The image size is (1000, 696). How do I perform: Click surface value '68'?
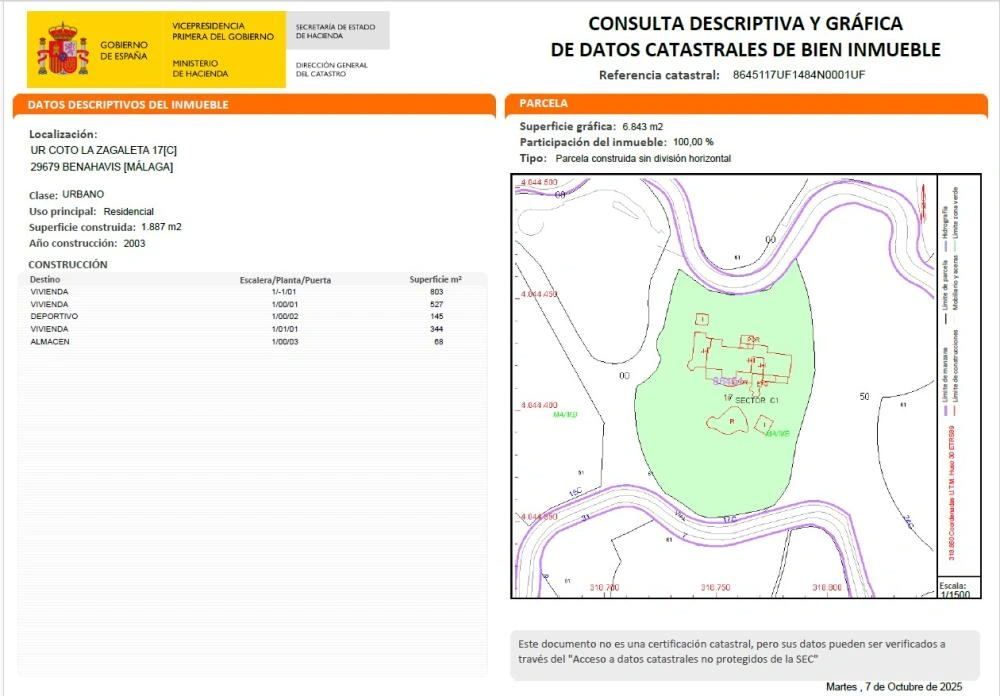[x=439, y=342]
